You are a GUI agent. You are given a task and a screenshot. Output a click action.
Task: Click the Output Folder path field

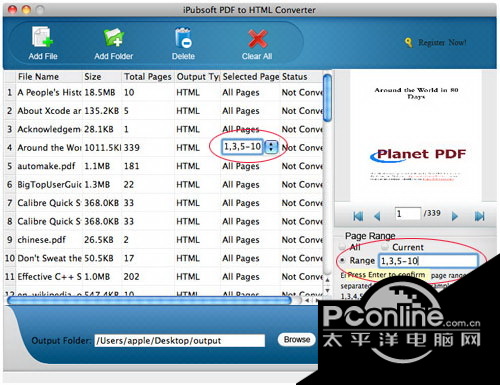point(180,341)
